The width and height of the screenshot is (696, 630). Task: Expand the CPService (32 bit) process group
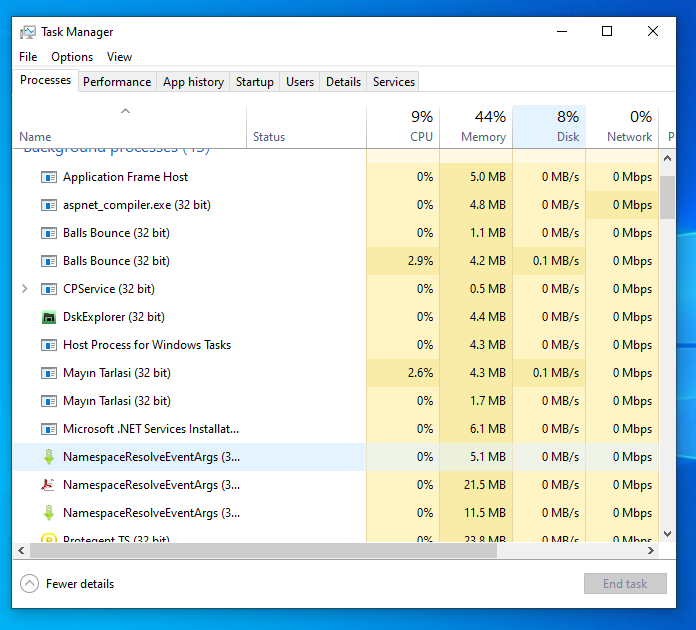(x=25, y=289)
